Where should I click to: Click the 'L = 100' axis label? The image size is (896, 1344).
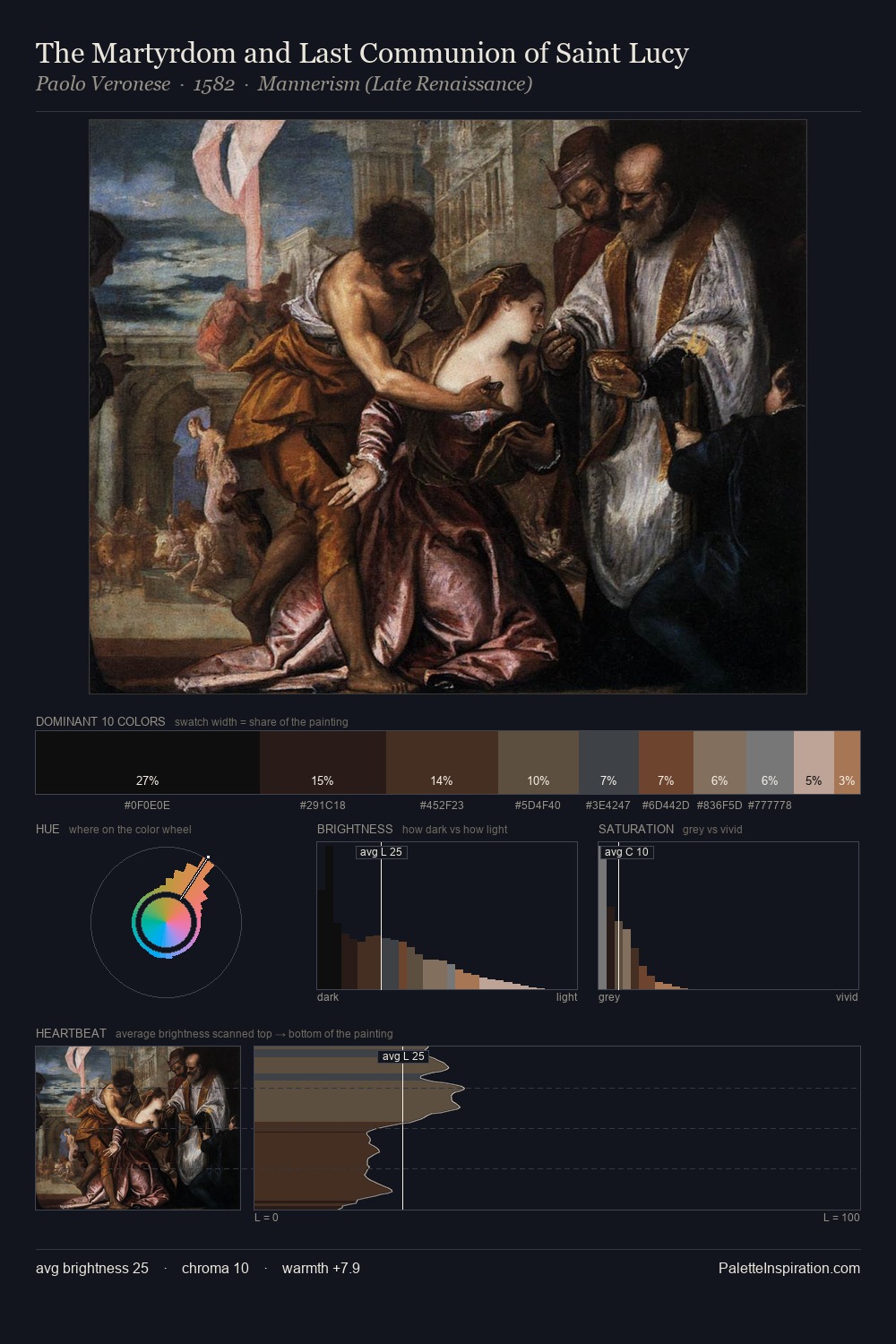point(841,1218)
